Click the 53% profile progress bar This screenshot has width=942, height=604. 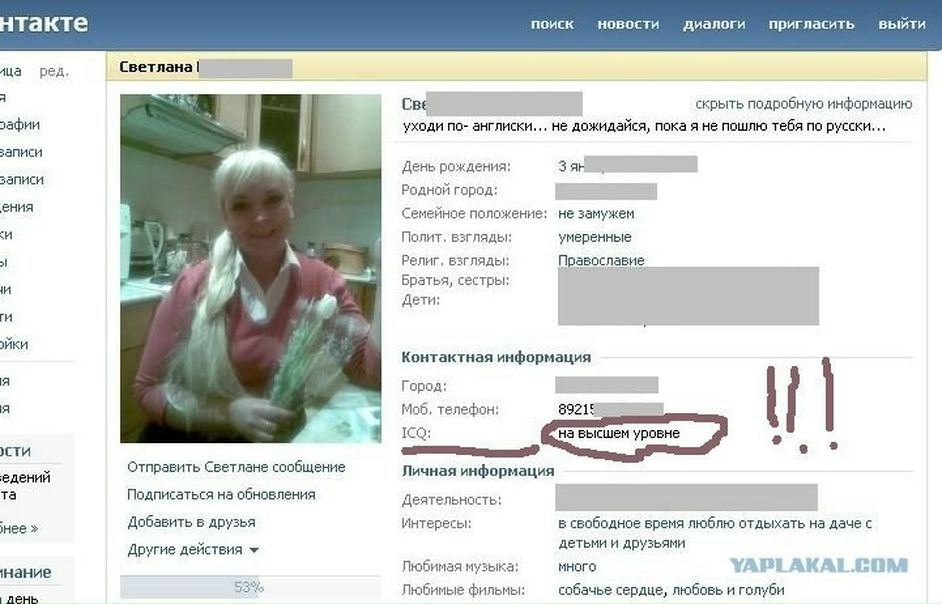point(250,587)
